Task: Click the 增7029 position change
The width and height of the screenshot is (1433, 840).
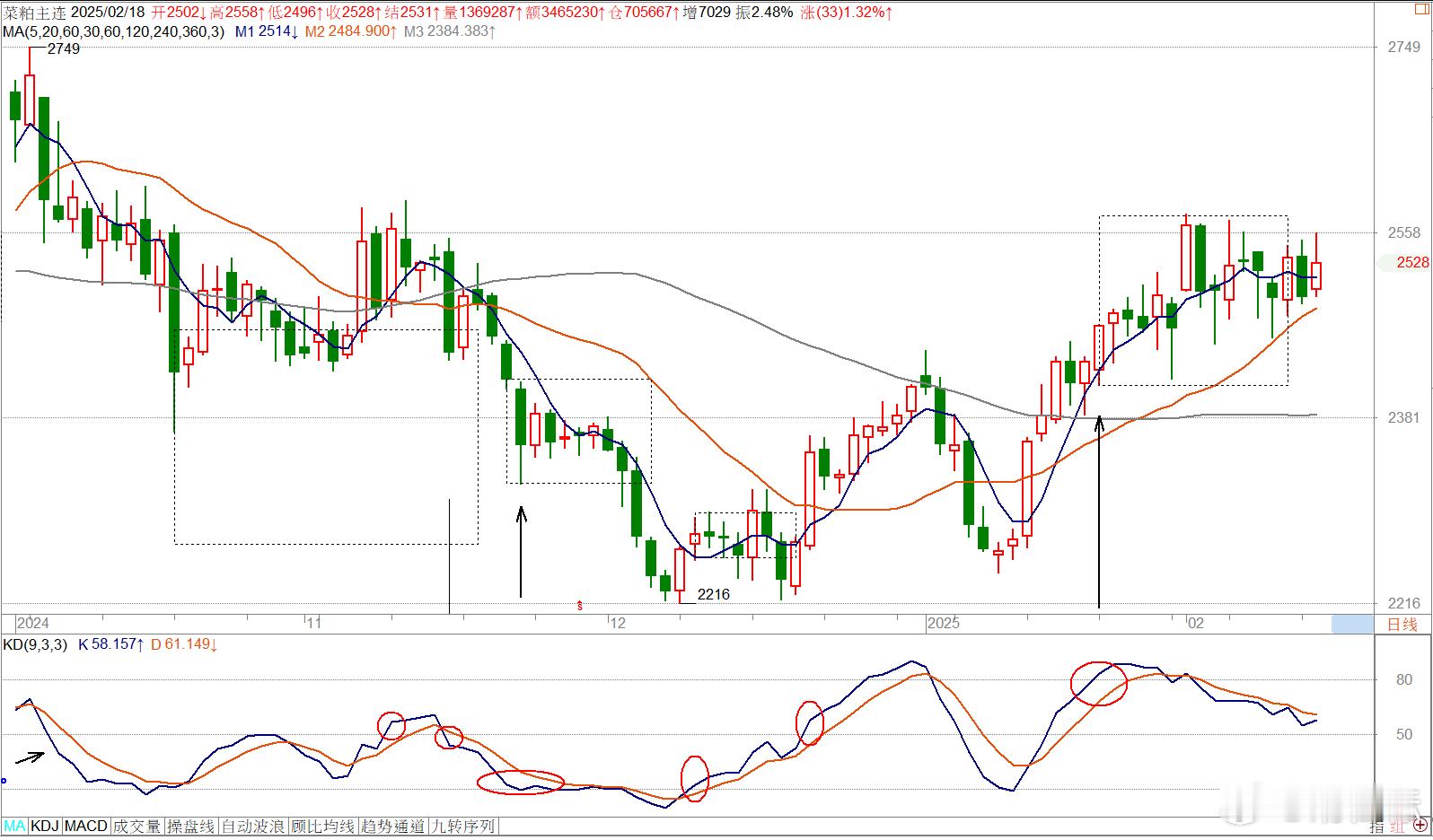Action: coord(707,13)
